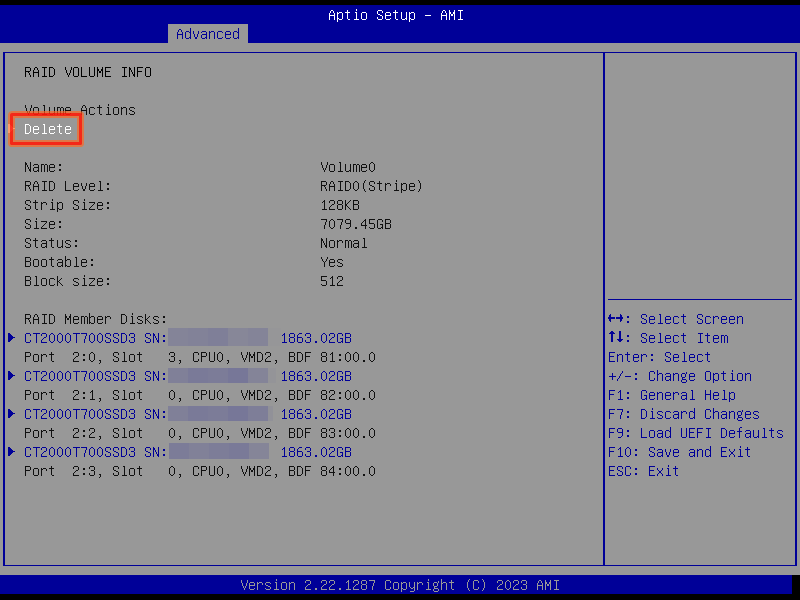Click the F7: Discard Changes line
The height and width of the screenshot is (600, 800).
point(684,414)
